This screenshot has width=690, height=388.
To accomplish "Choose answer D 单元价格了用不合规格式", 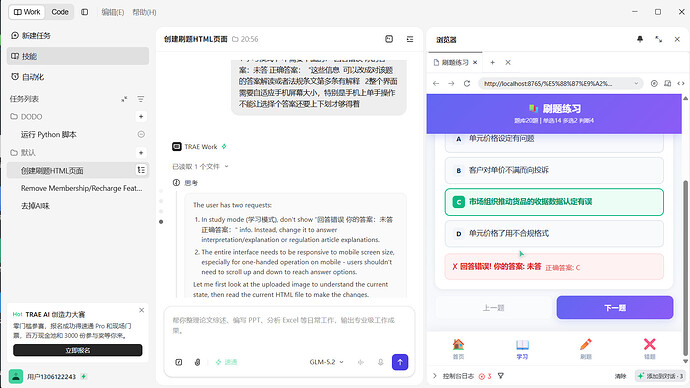I will pyautogui.click(x=554, y=234).
